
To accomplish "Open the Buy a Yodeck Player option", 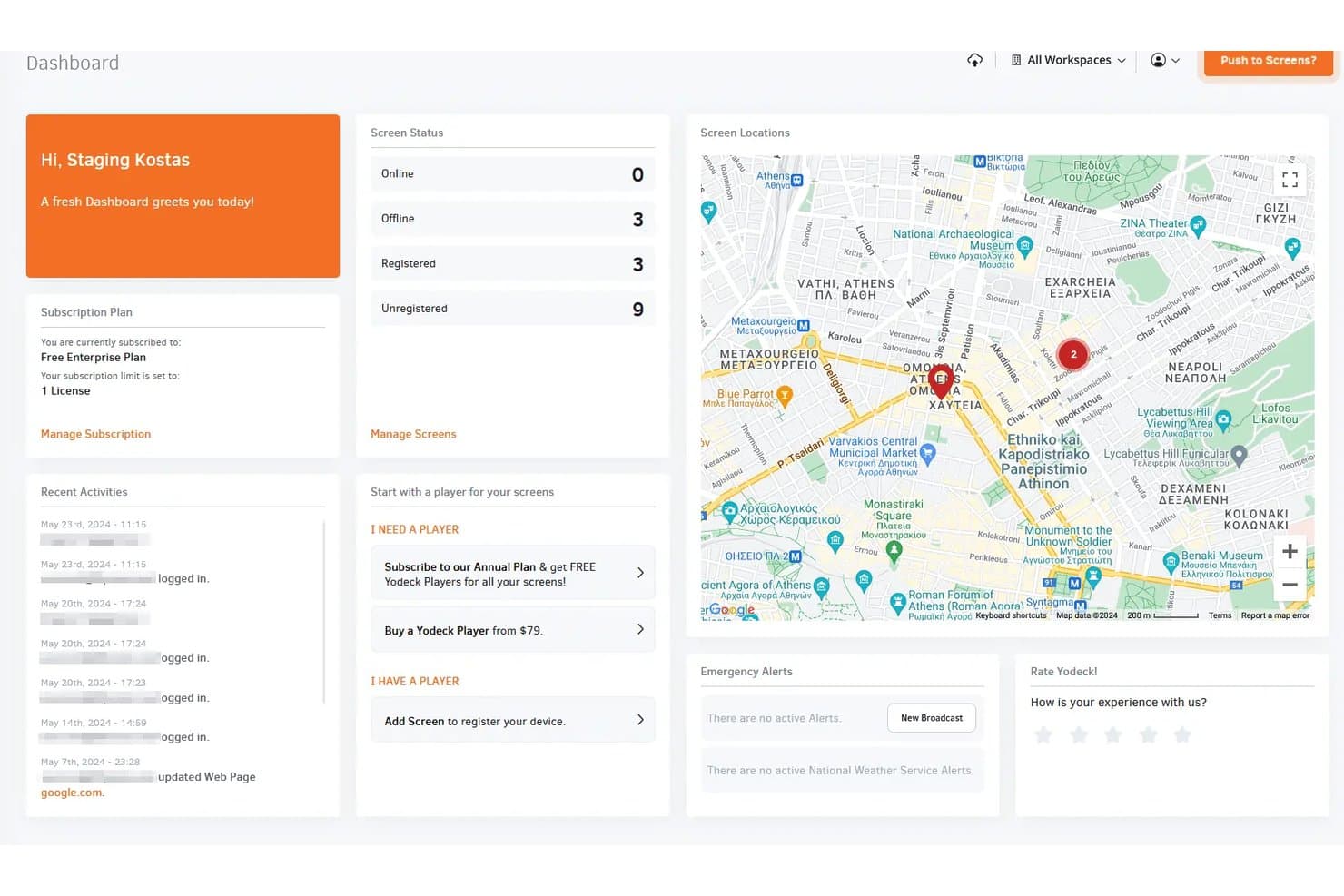I will [x=512, y=630].
